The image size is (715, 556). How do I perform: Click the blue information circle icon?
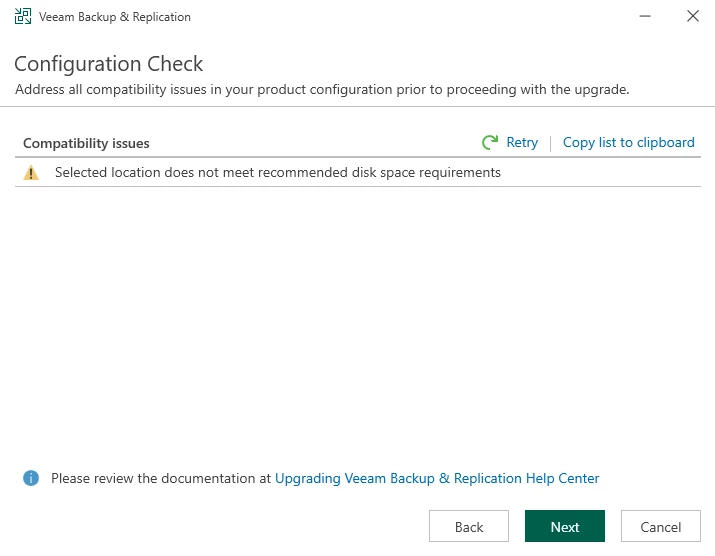[x=31, y=478]
